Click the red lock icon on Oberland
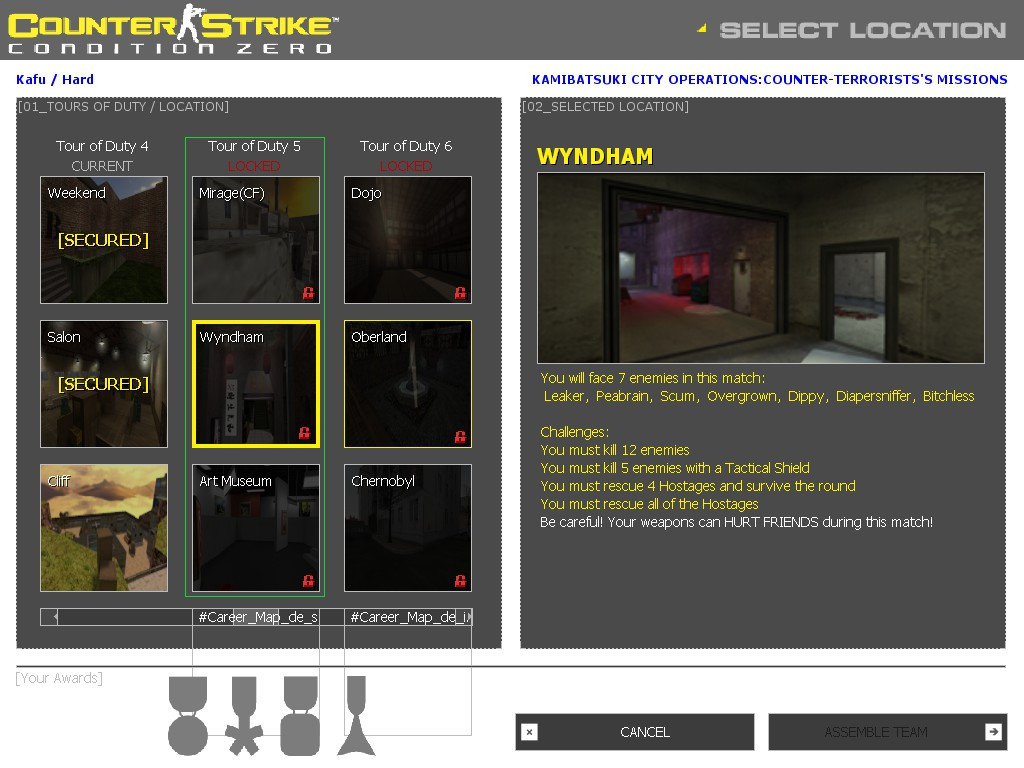 click(x=460, y=436)
